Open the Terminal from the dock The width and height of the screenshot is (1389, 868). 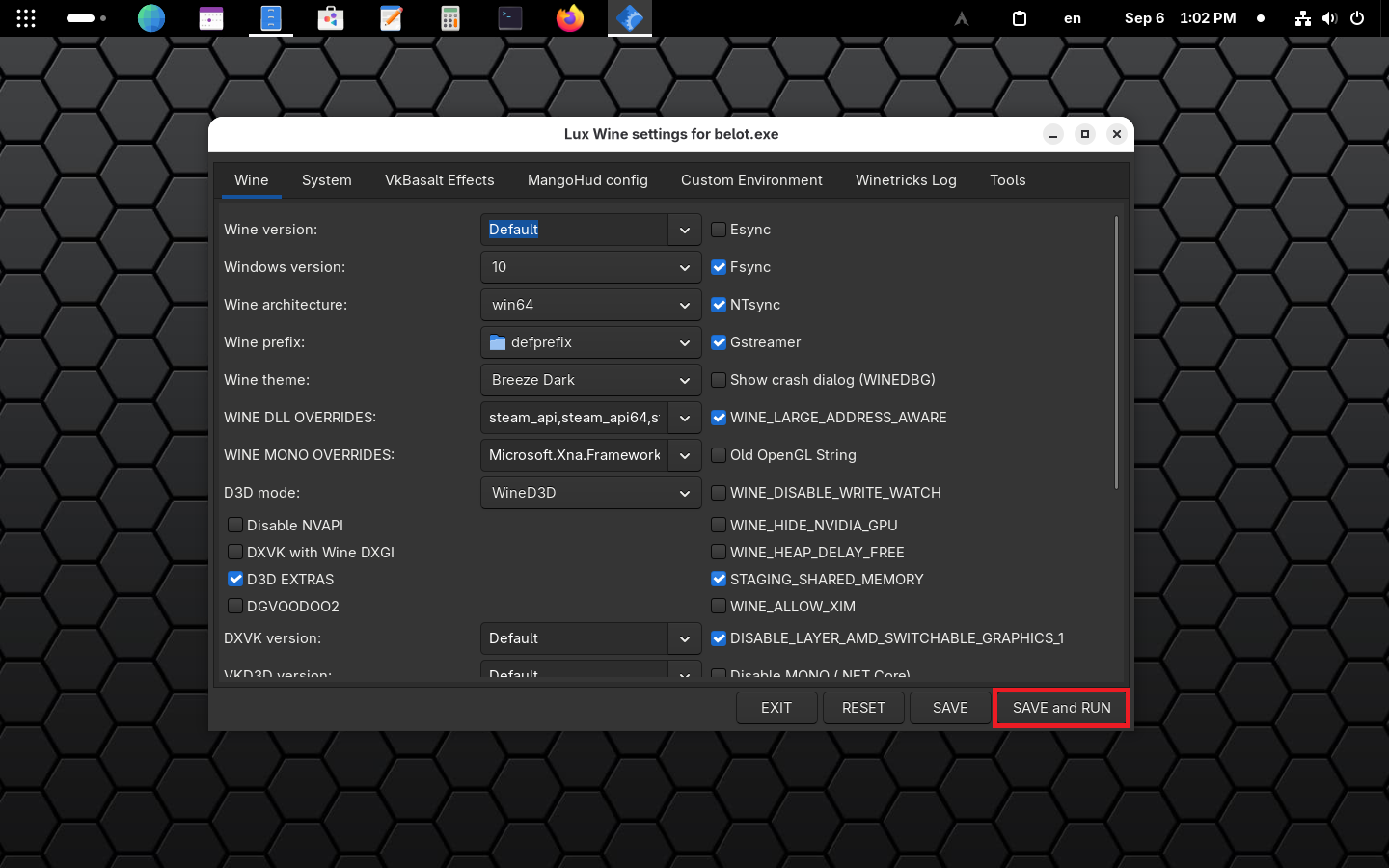[510, 18]
